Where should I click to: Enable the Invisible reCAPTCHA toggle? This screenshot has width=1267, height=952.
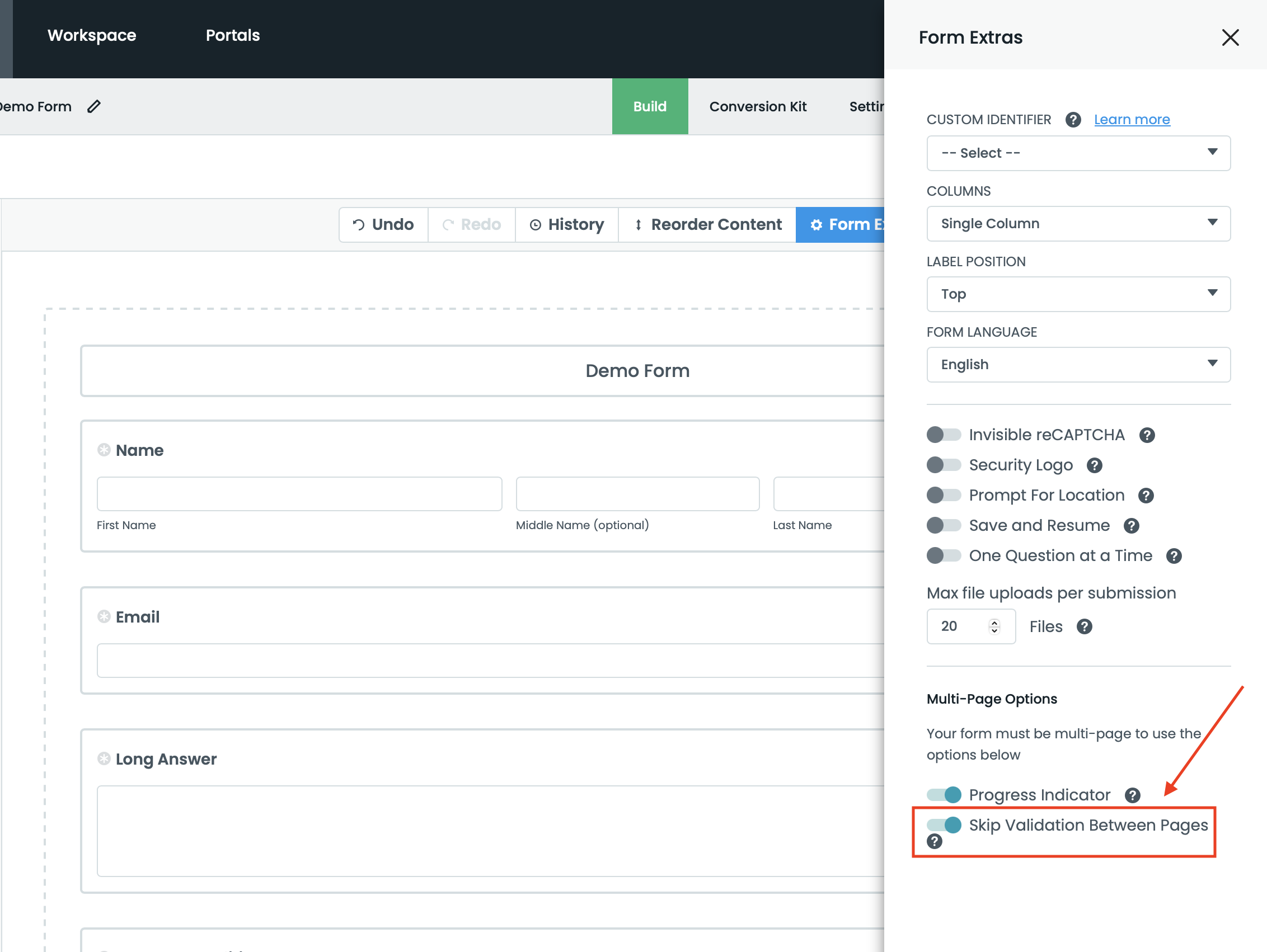944,435
